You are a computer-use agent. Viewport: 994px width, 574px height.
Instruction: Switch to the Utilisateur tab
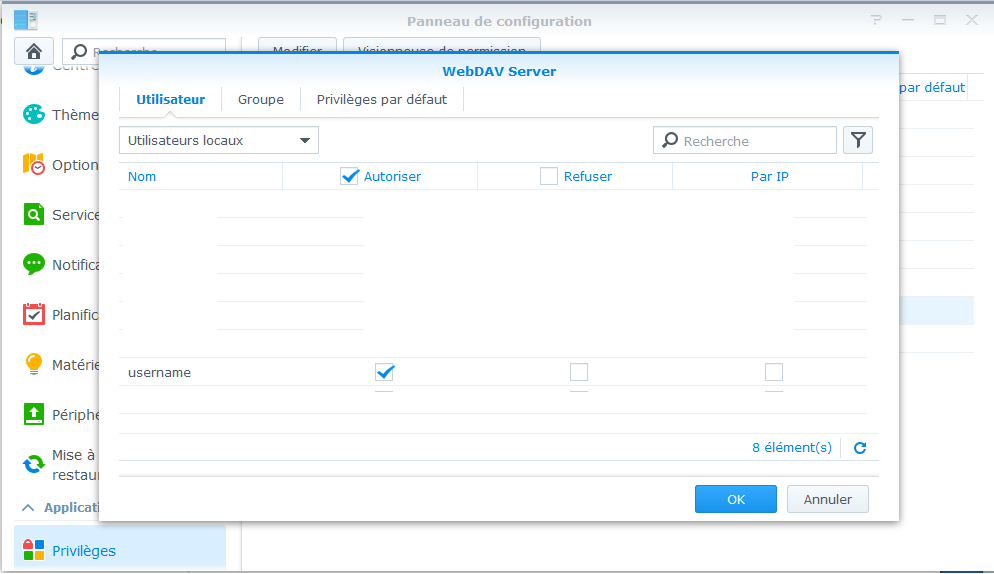(x=170, y=100)
